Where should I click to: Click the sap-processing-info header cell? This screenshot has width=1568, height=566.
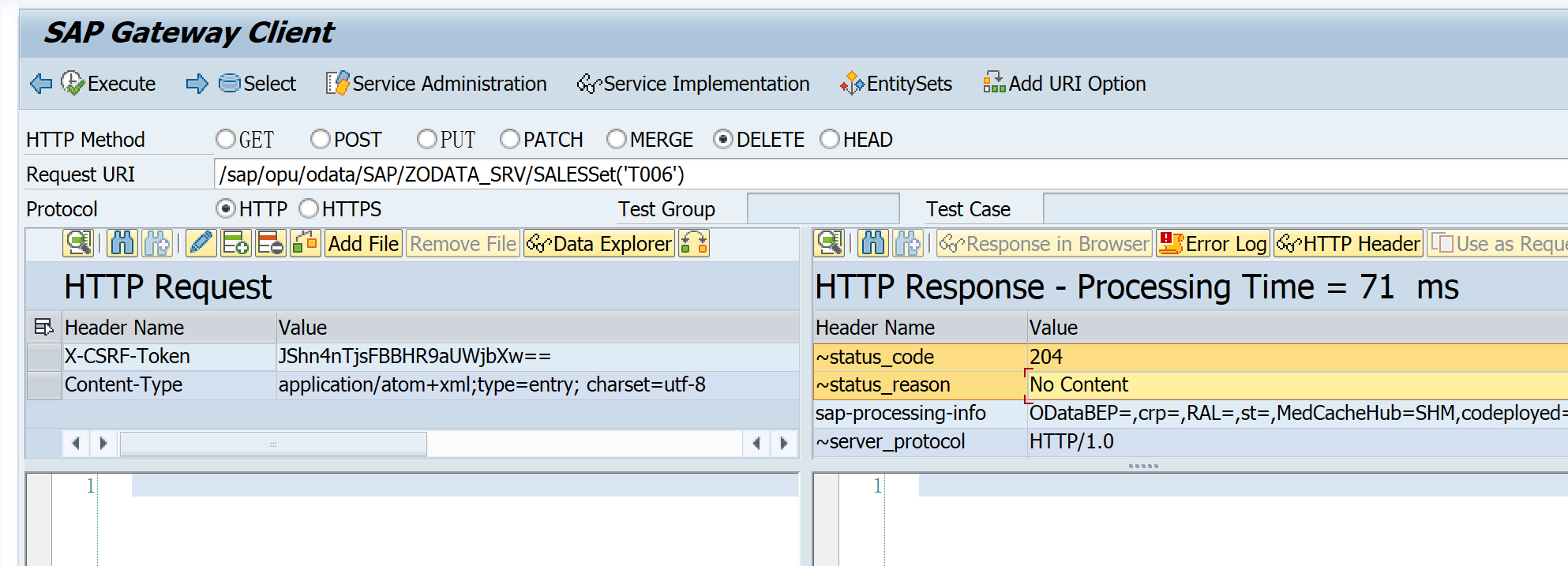[920, 414]
